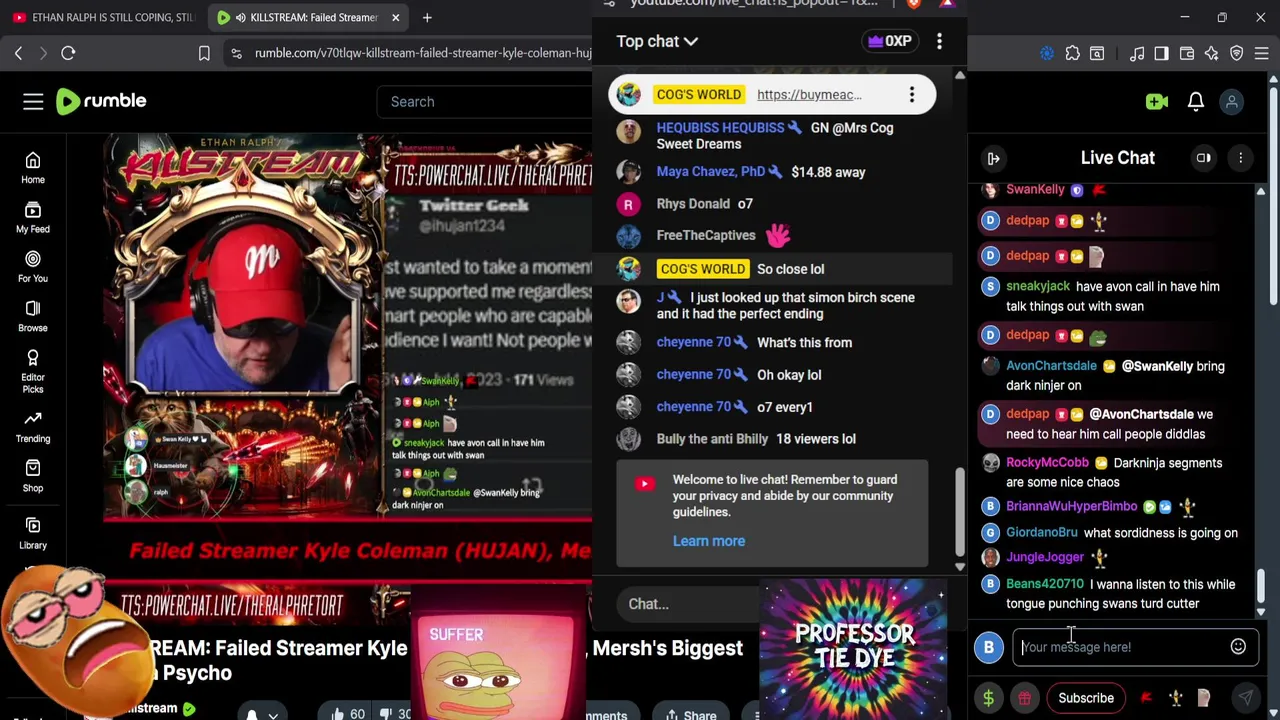Open Rumble notifications bell

click(1196, 101)
